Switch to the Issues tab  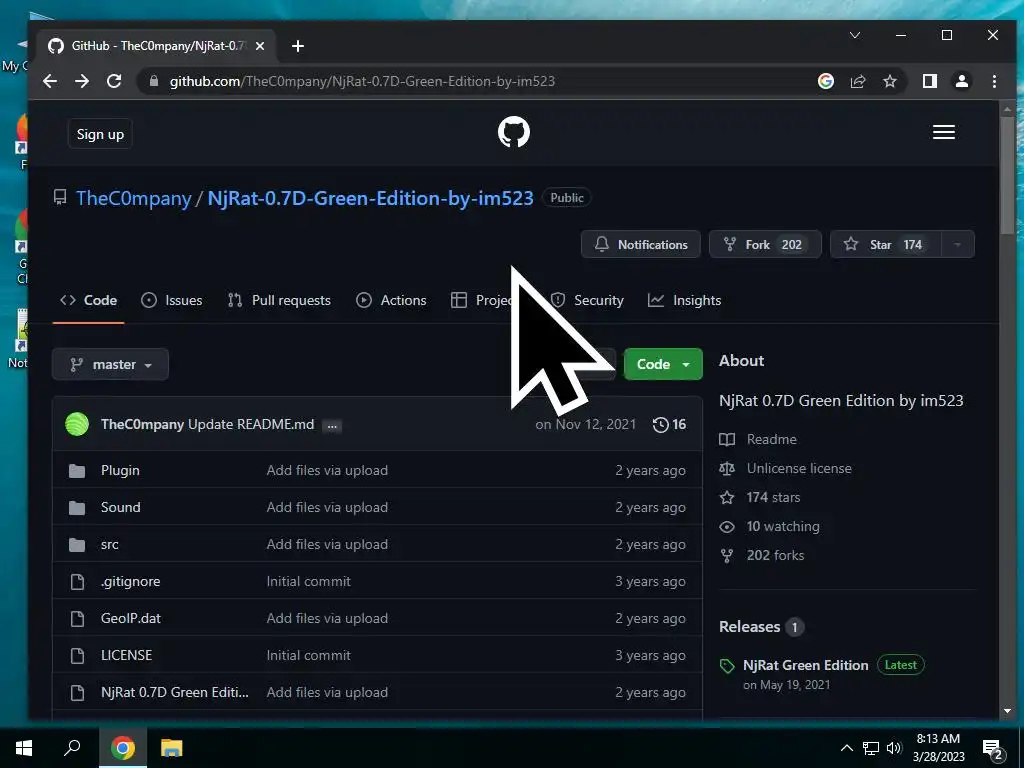[172, 300]
